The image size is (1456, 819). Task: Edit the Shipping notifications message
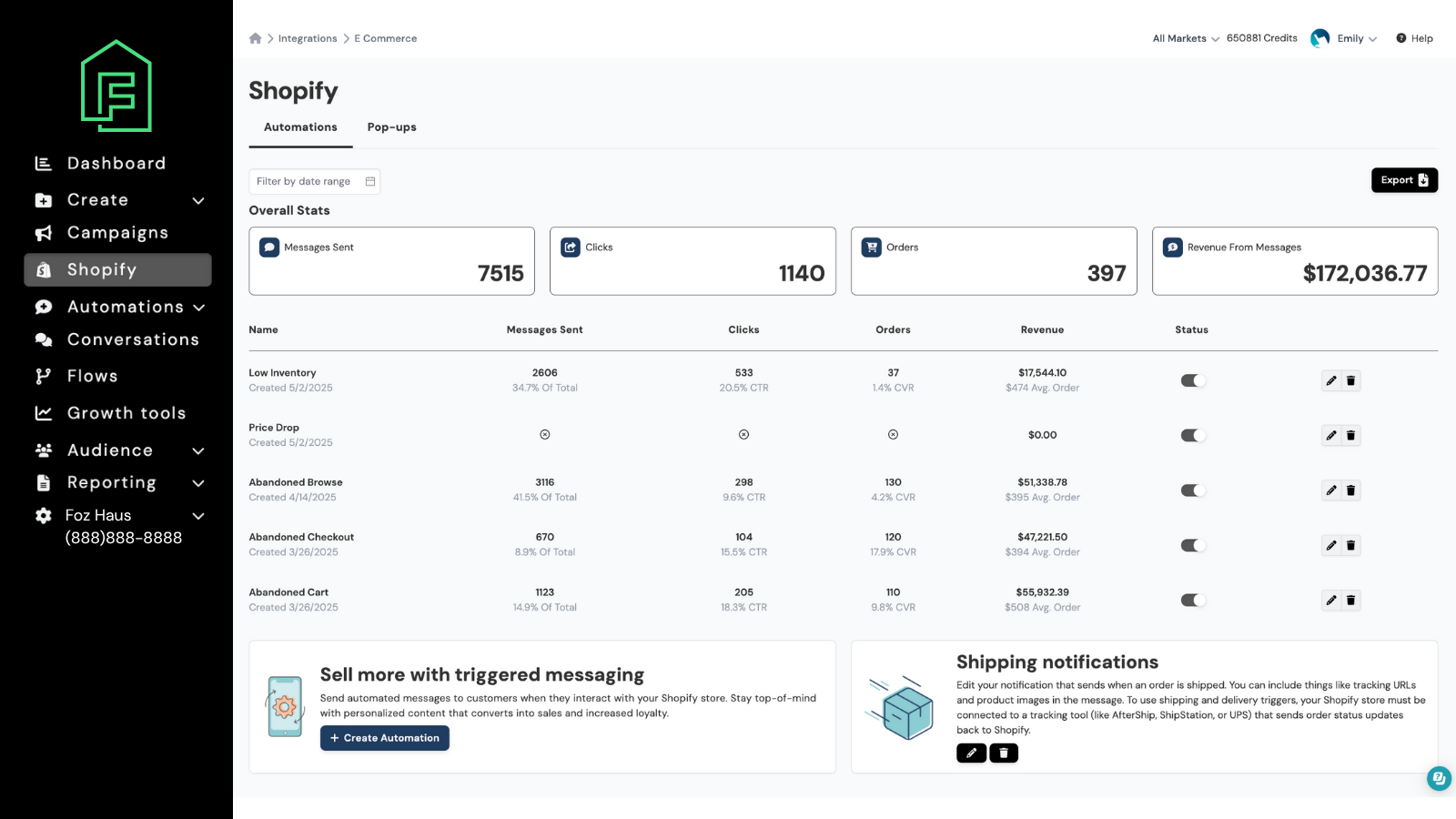pos(971,753)
